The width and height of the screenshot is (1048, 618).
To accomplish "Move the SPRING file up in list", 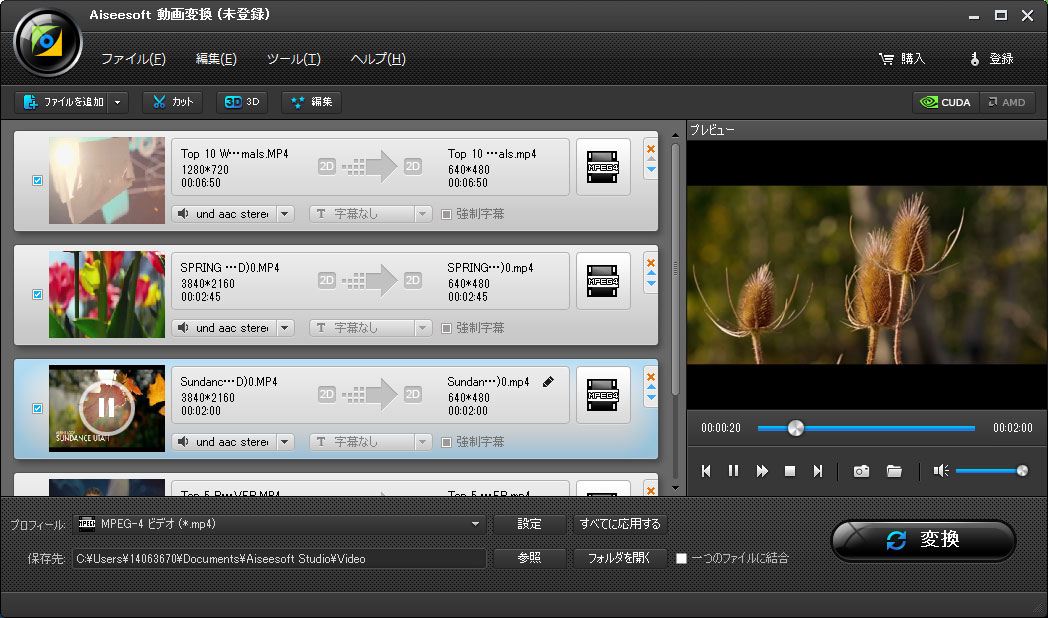I will point(651,273).
